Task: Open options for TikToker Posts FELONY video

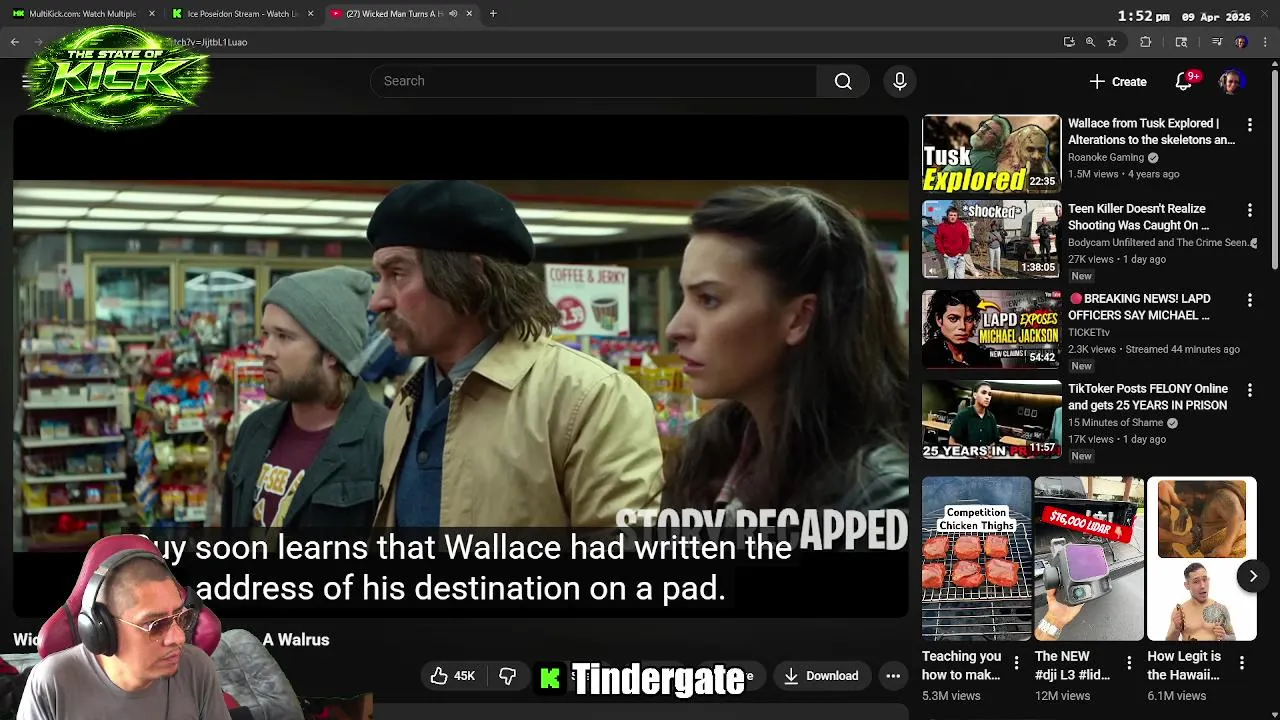Action: point(1249,390)
